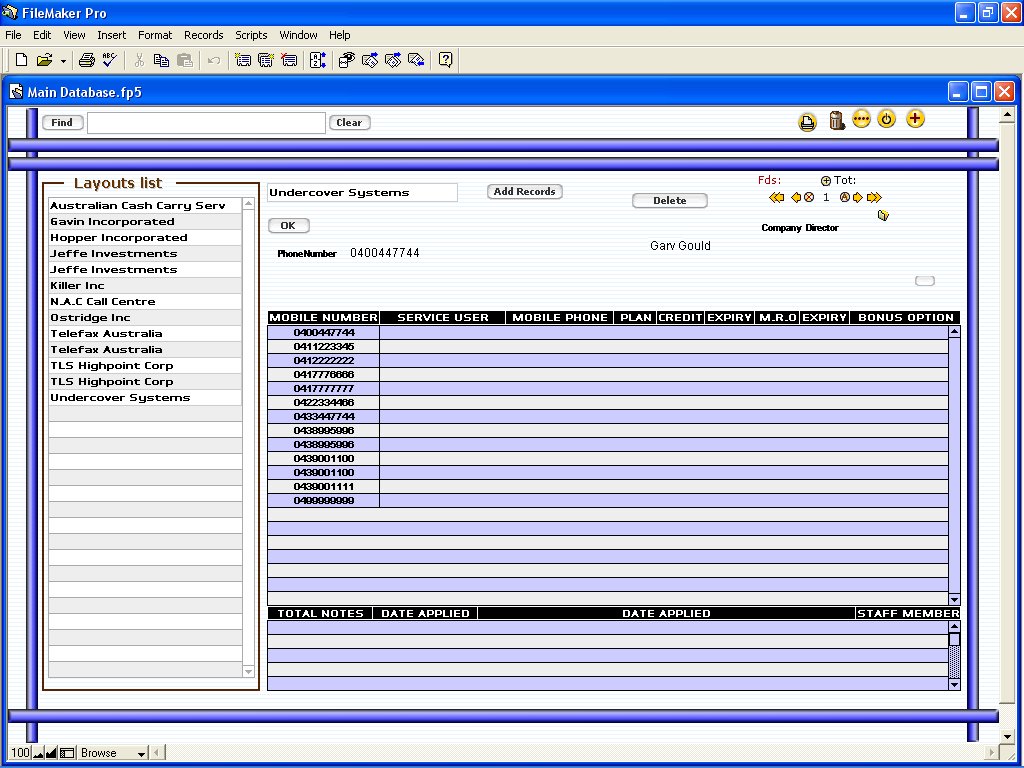Open the Records menu

coord(203,35)
